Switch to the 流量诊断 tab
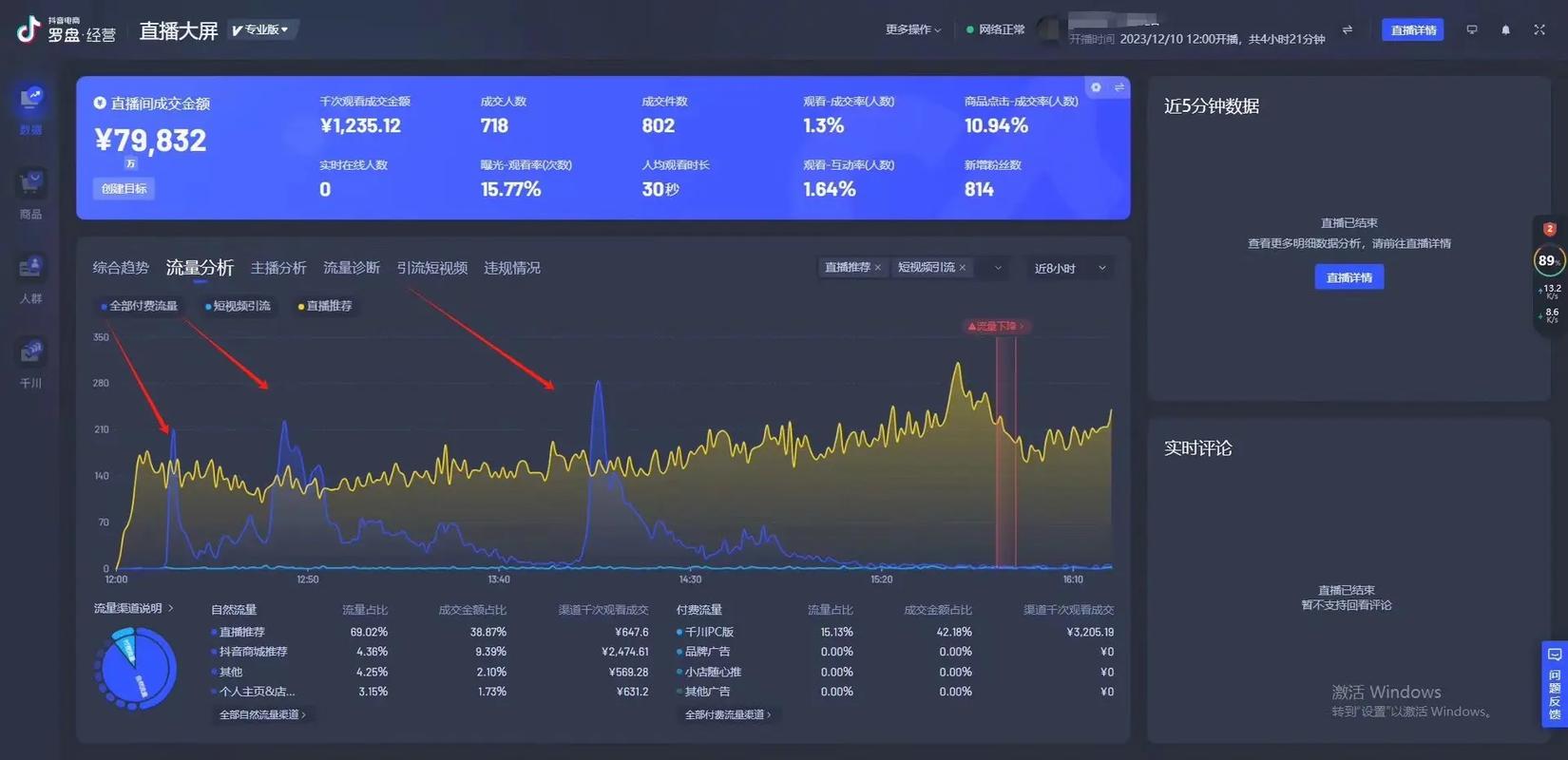The width and height of the screenshot is (1568, 760). pos(352,268)
